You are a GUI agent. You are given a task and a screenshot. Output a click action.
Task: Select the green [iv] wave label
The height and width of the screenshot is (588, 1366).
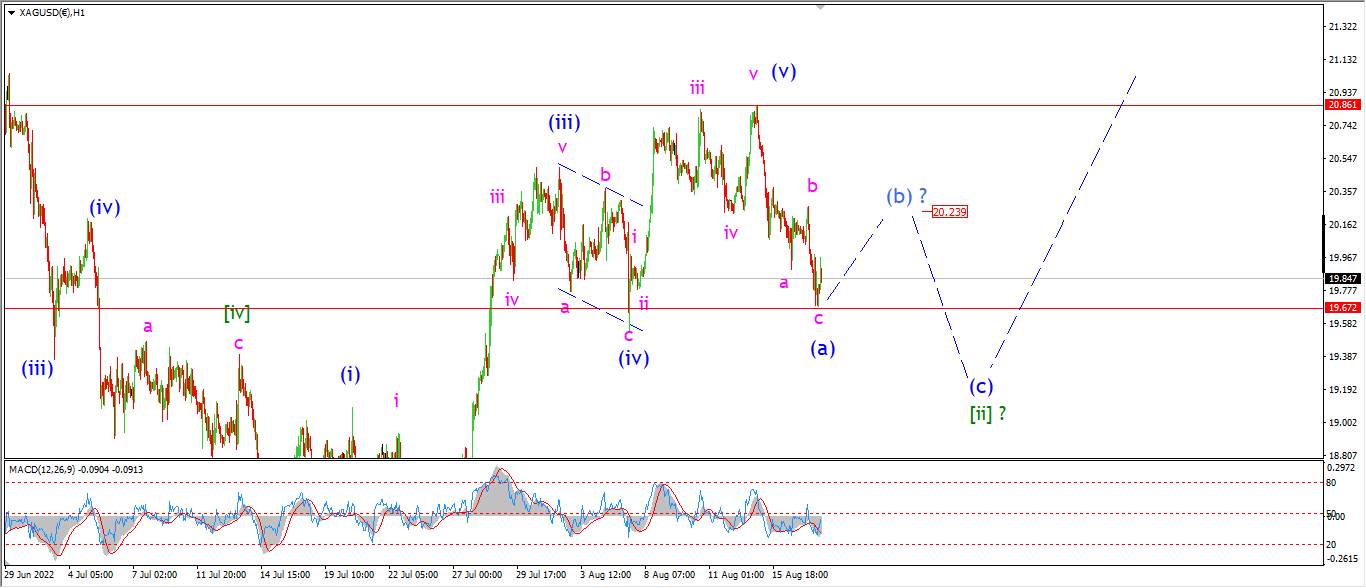pos(236,314)
